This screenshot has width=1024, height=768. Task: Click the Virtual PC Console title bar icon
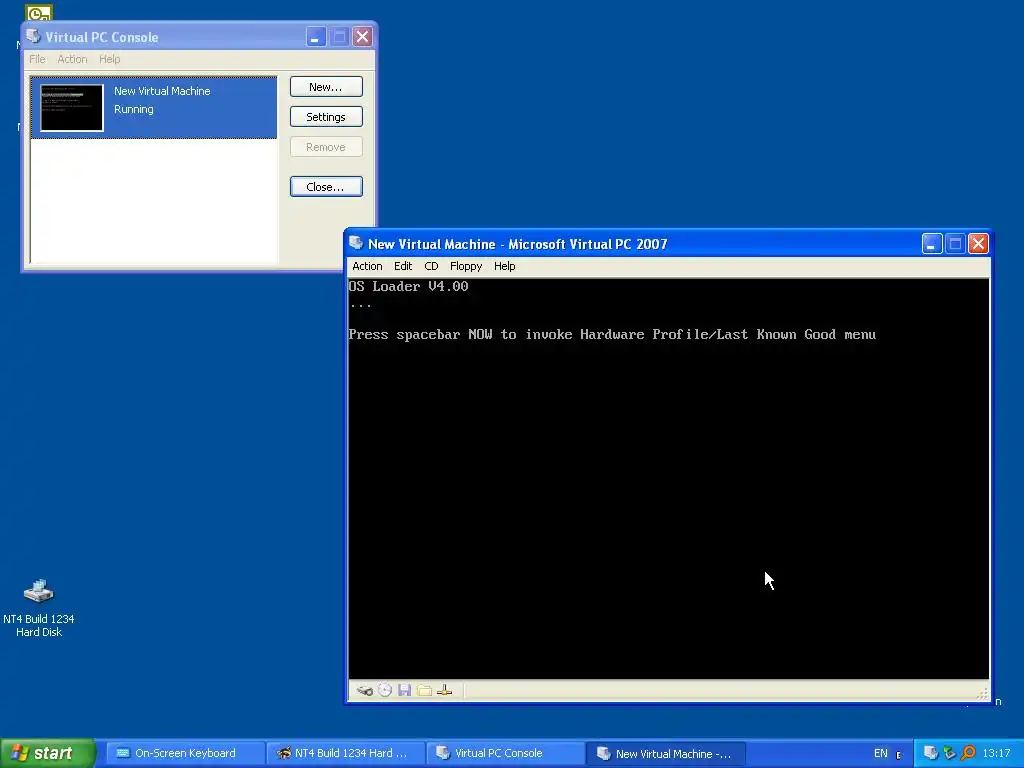[x=33, y=36]
